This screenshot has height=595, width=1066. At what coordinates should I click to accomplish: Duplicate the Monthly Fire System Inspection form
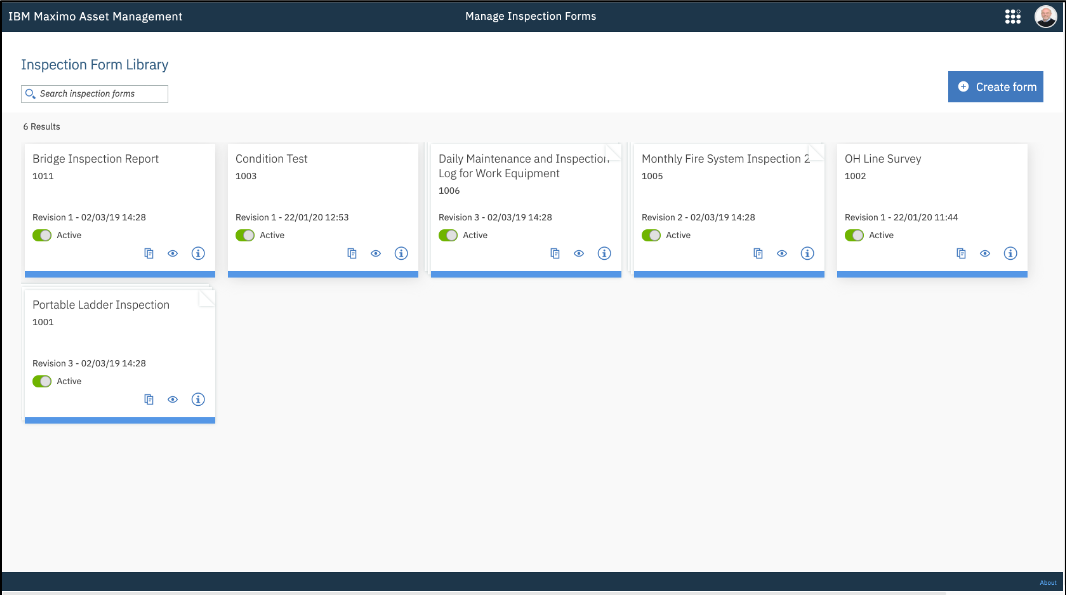(757, 253)
